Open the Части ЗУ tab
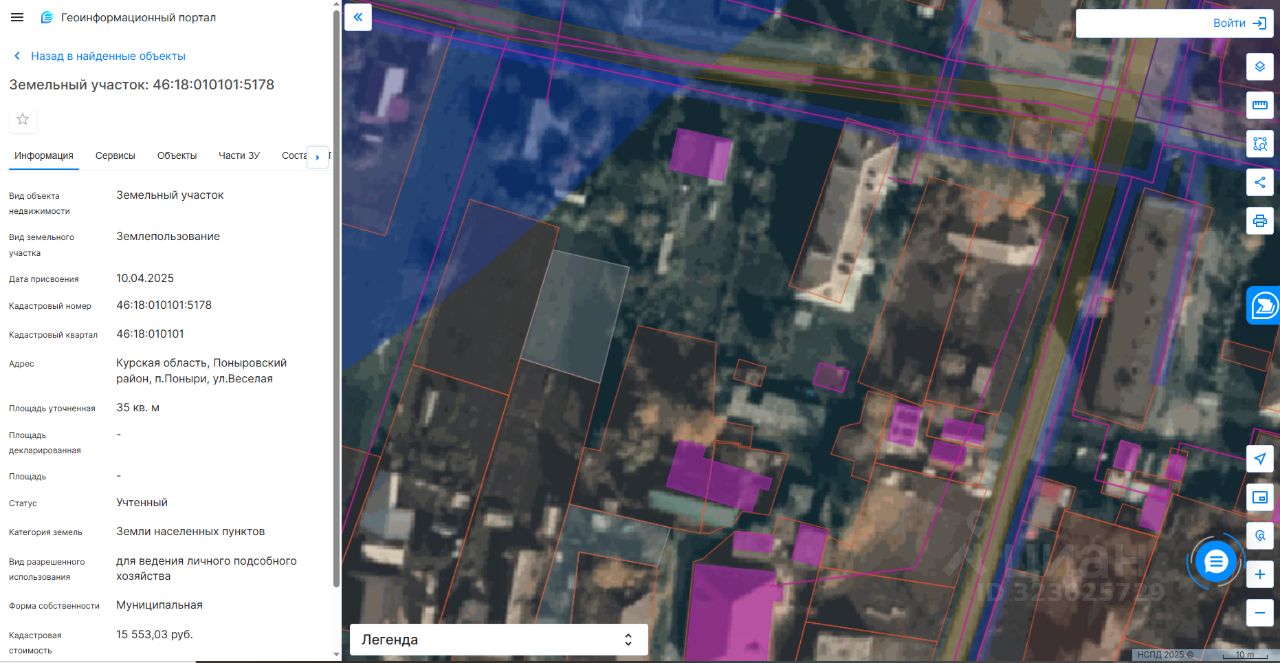1280x663 pixels. (239, 155)
